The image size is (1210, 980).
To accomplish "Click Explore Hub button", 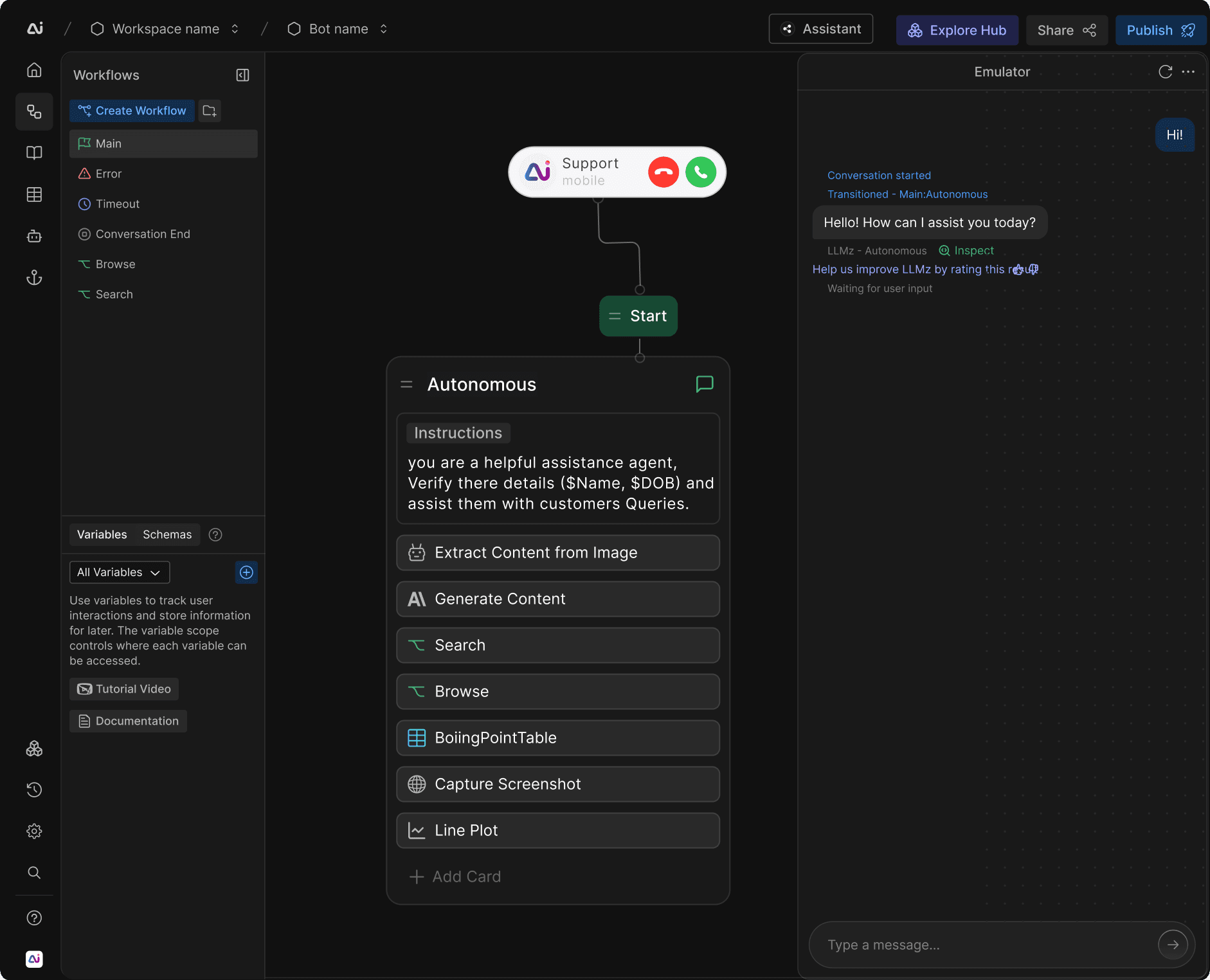I will 957,30.
